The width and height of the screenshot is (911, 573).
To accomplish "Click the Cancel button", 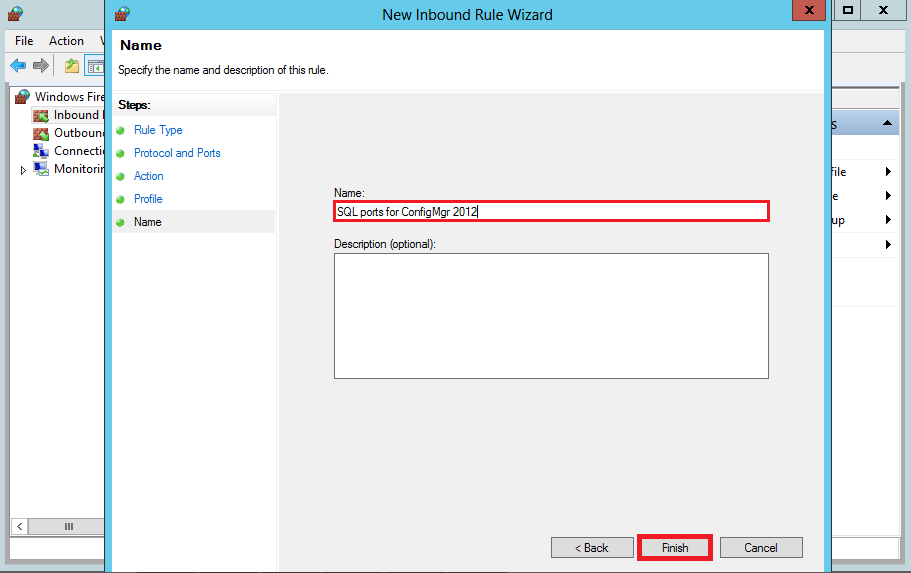I will [760, 548].
